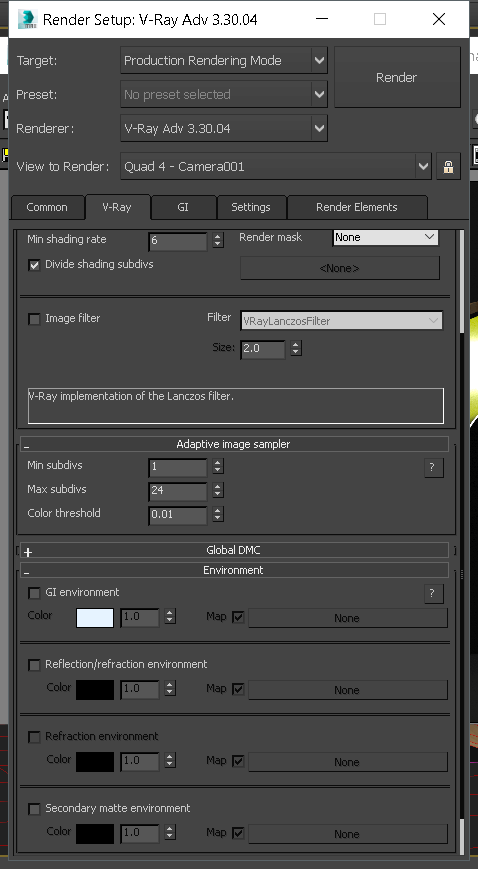Enable Refraction environment checkbox
Screen dimensions: 478x869
pos(34,737)
